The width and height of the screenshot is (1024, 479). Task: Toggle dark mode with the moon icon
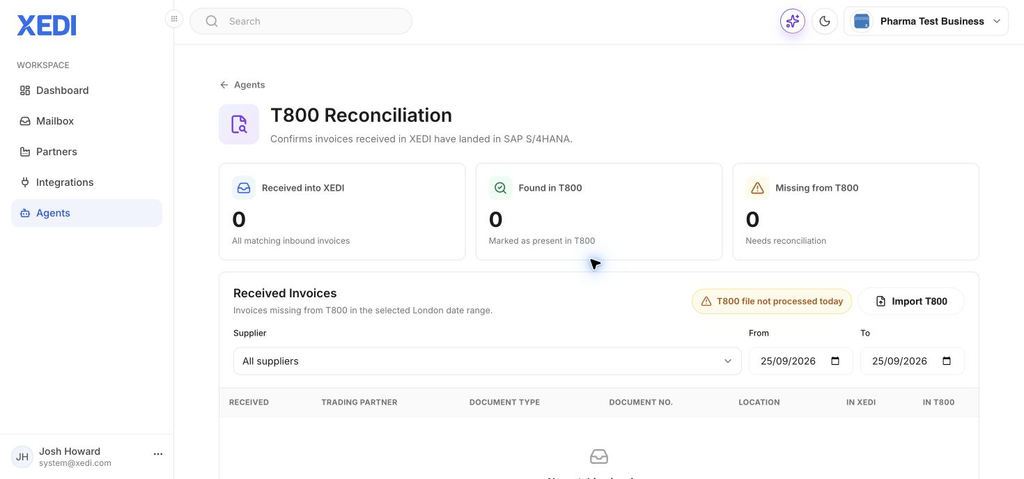click(825, 22)
